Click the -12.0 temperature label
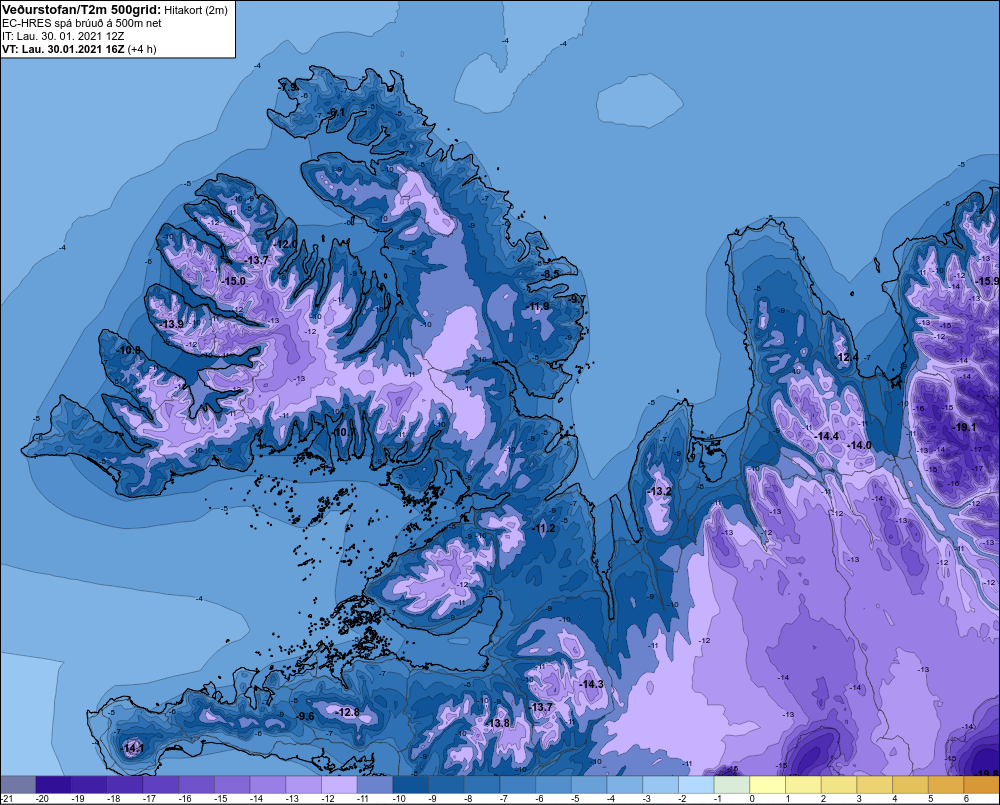1000x805 pixels. point(285,244)
